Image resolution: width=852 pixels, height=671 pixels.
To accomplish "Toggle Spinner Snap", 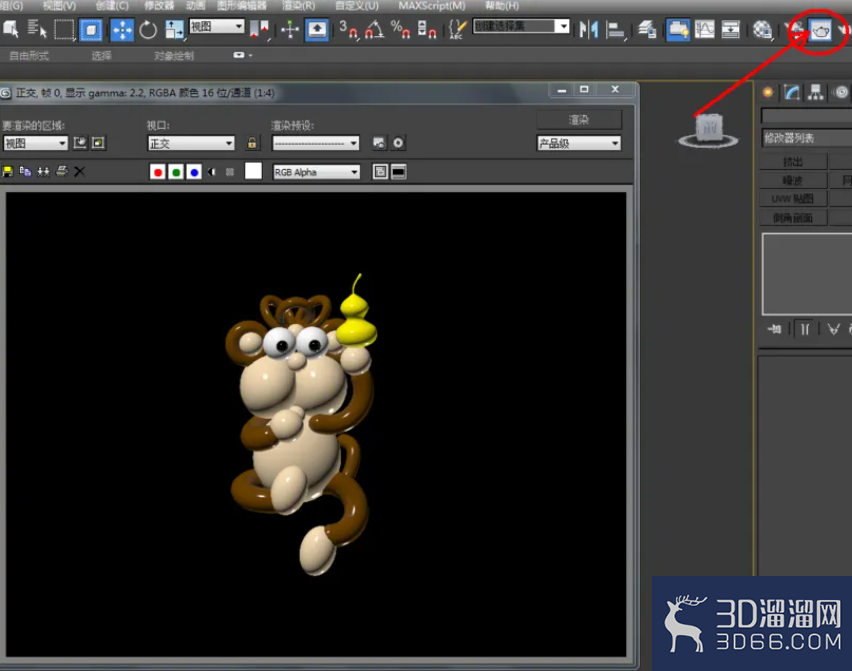I will tap(427, 29).
